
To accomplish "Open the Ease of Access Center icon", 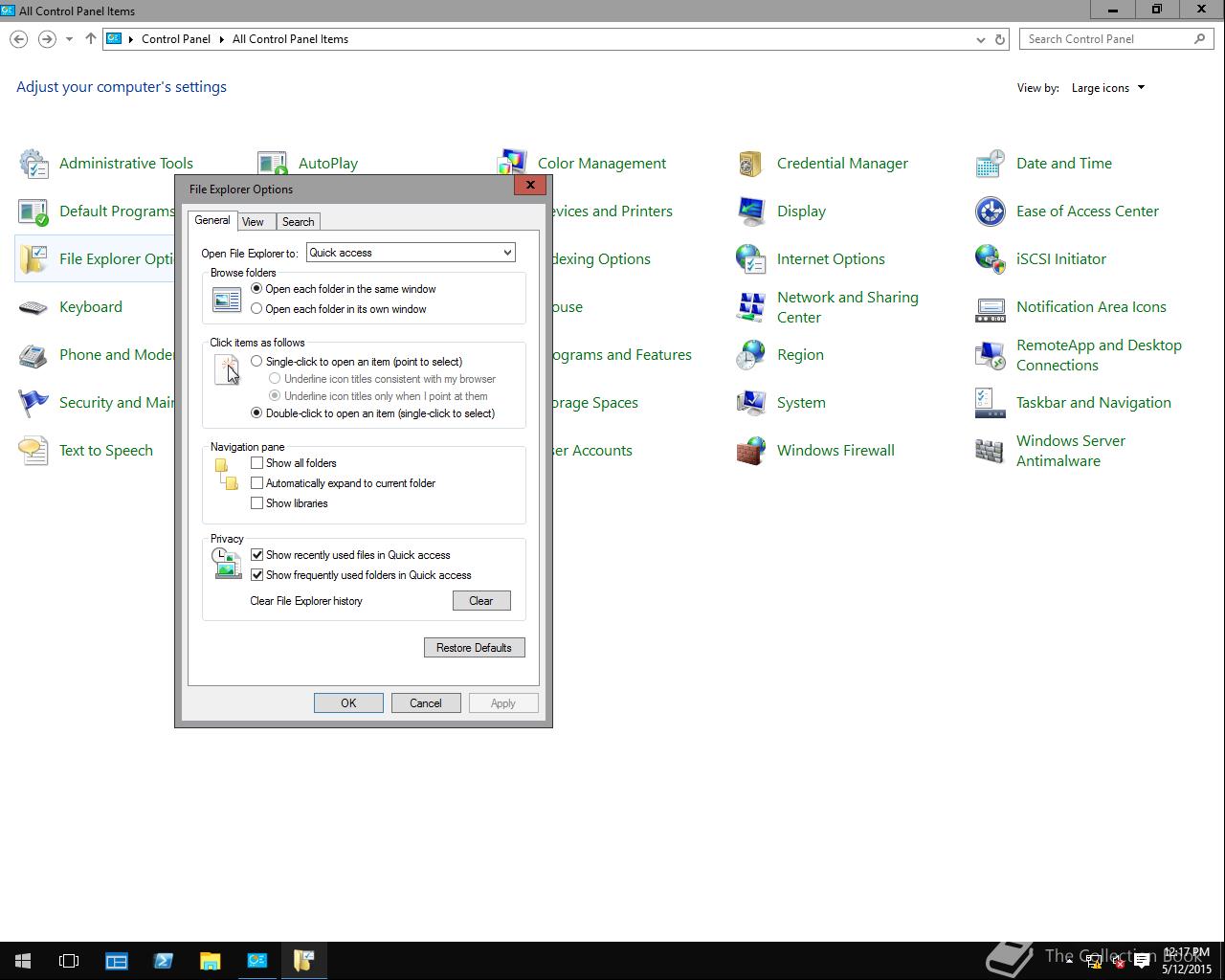I will [991, 212].
